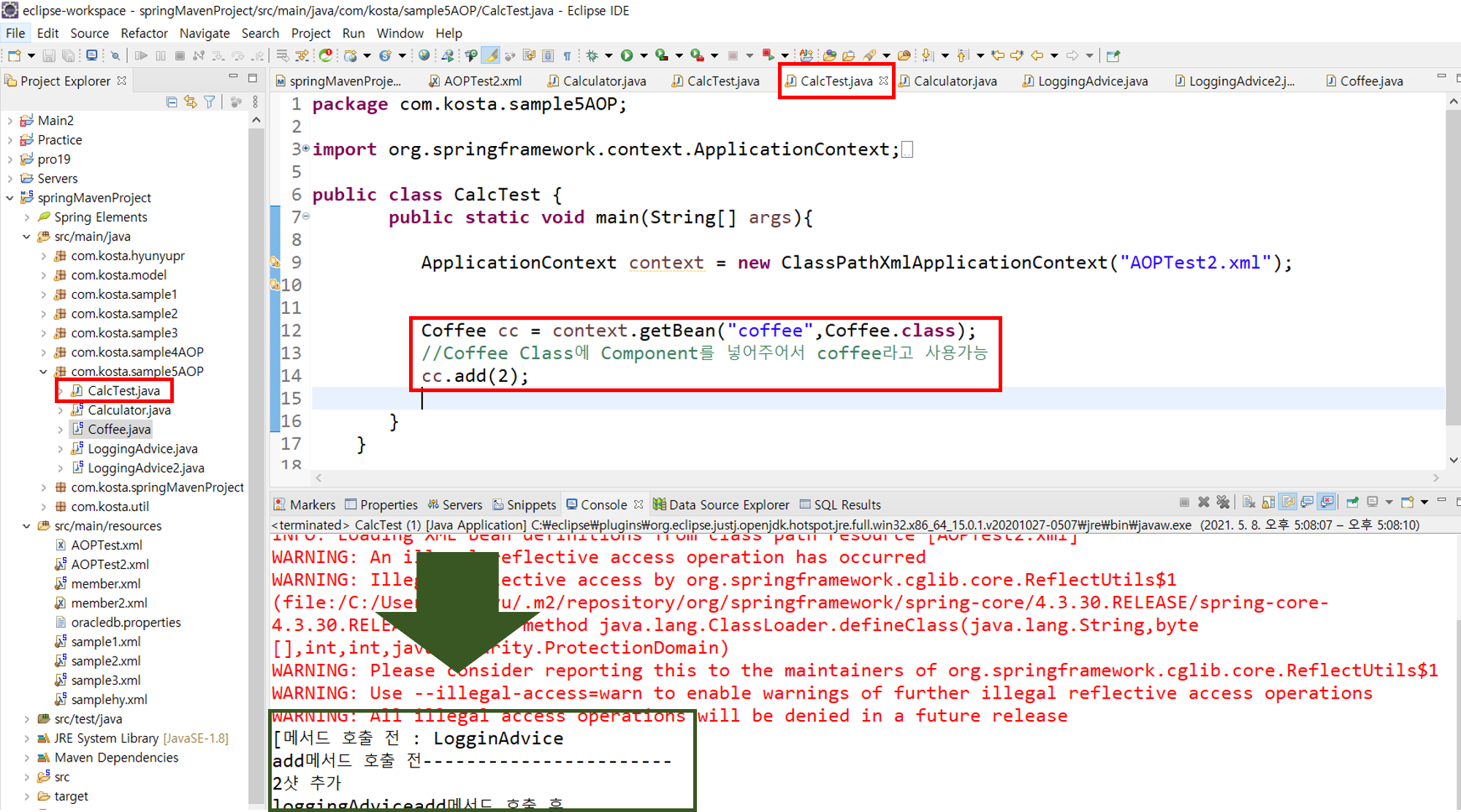Click Collapse All in Project Explorer

tap(172, 102)
